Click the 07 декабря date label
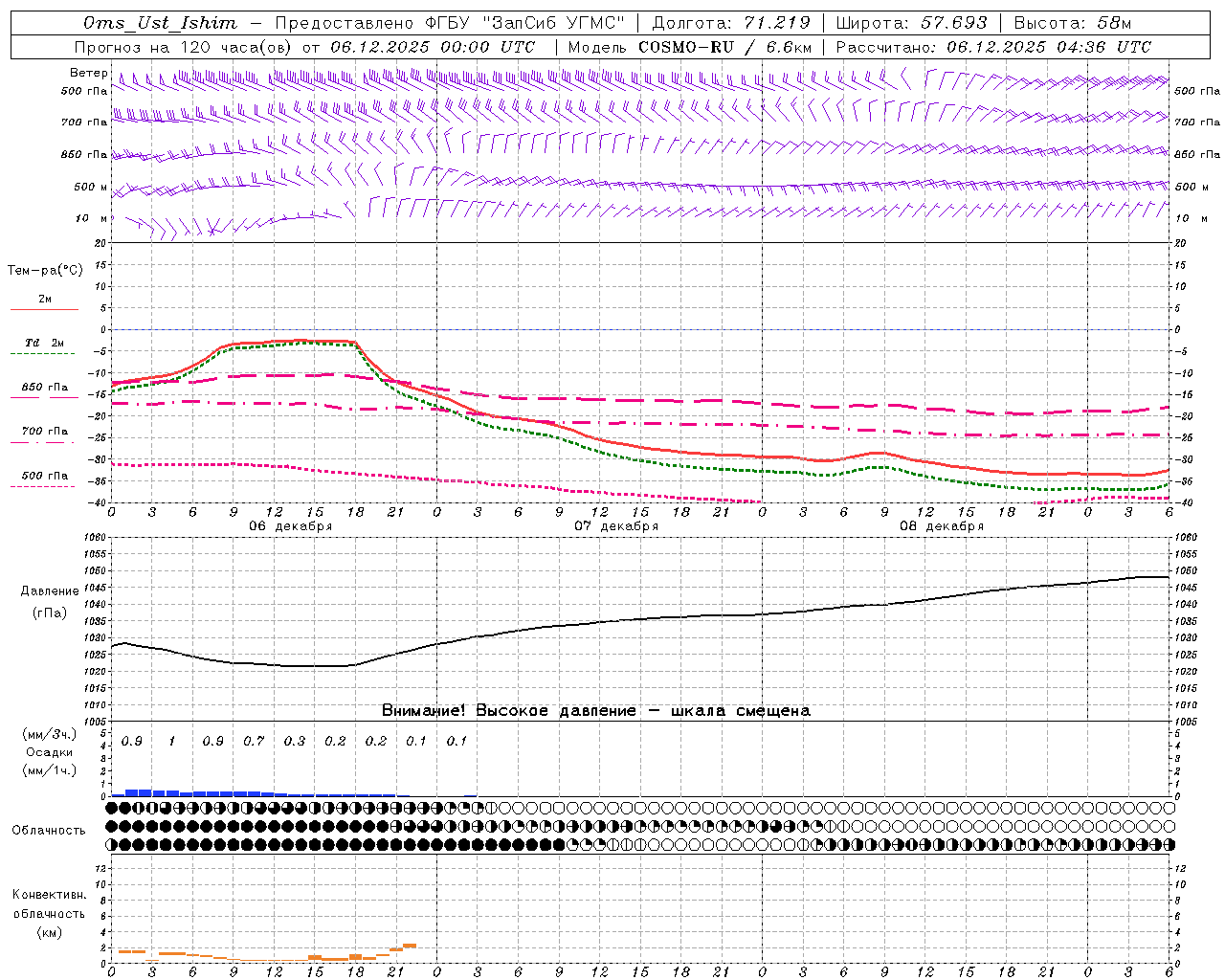Image resolution: width=1225 pixels, height=980 pixels. [616, 526]
